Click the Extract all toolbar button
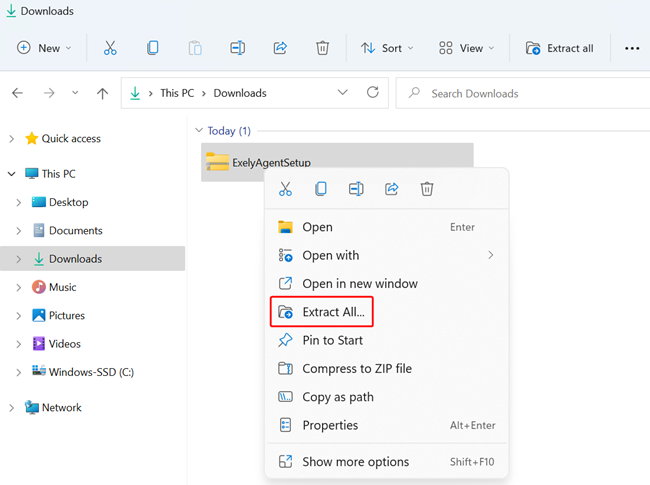This screenshot has height=485, width=650. (559, 48)
